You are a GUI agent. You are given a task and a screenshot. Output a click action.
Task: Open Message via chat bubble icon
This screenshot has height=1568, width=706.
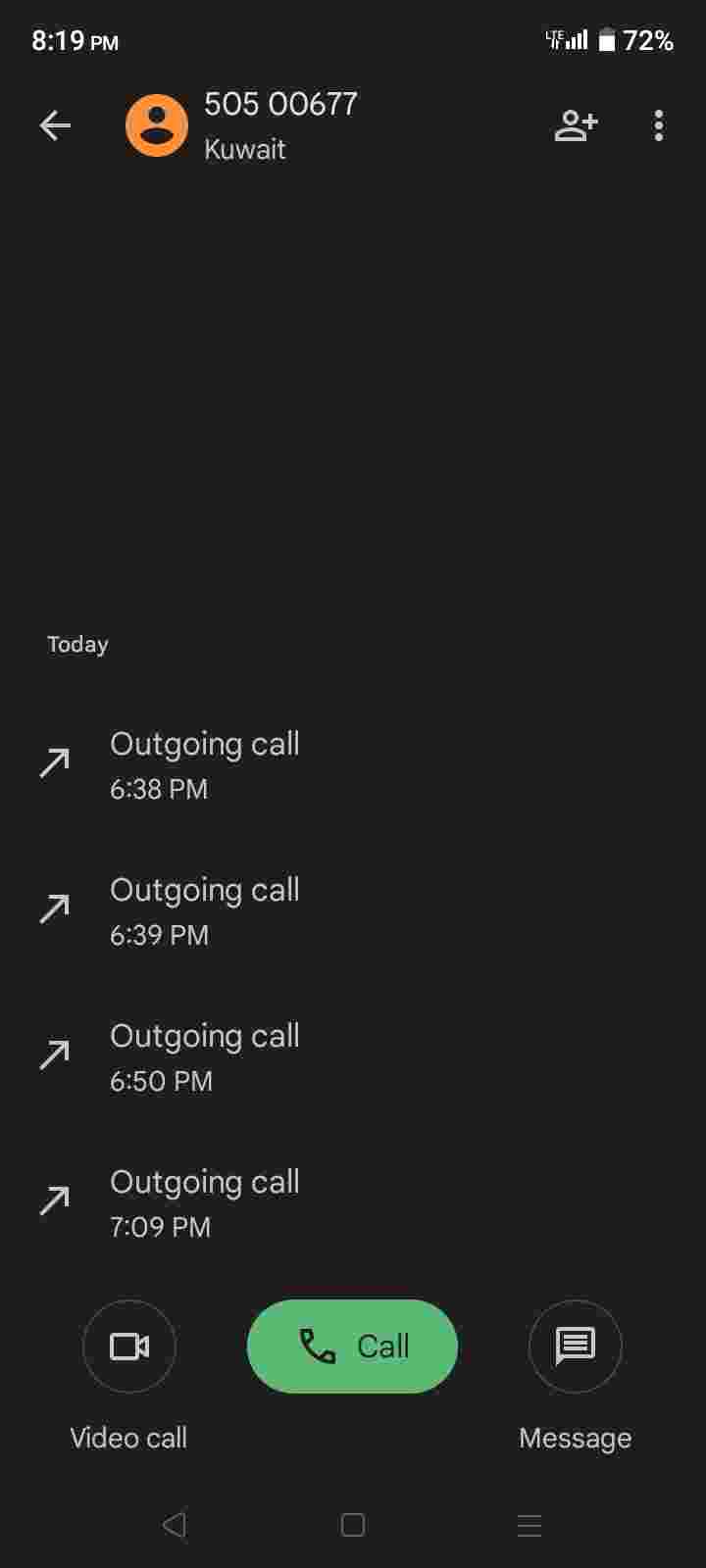(x=576, y=1346)
